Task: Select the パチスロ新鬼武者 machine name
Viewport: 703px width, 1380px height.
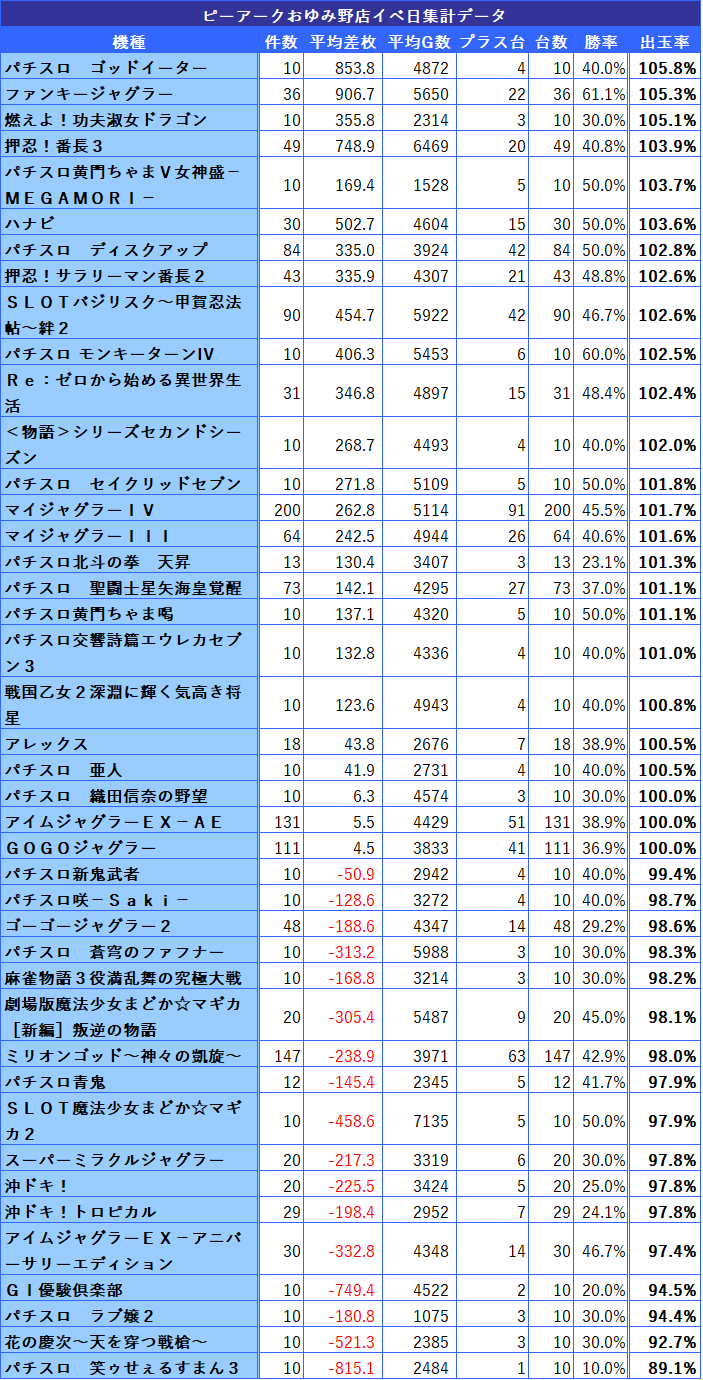Action: coord(72,874)
